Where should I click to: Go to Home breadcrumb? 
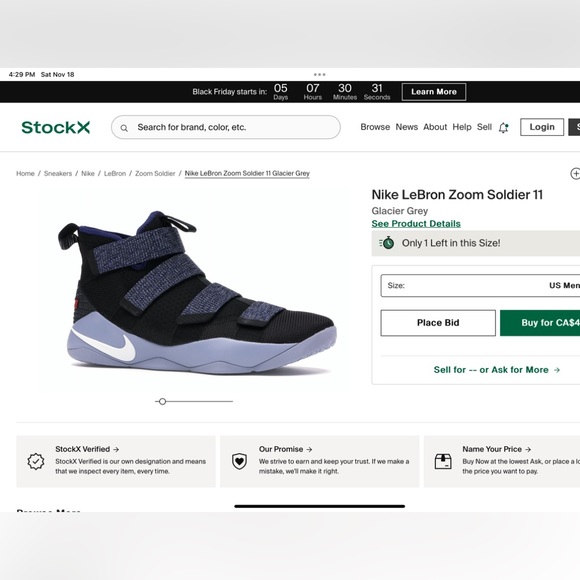pyautogui.click(x=25, y=173)
